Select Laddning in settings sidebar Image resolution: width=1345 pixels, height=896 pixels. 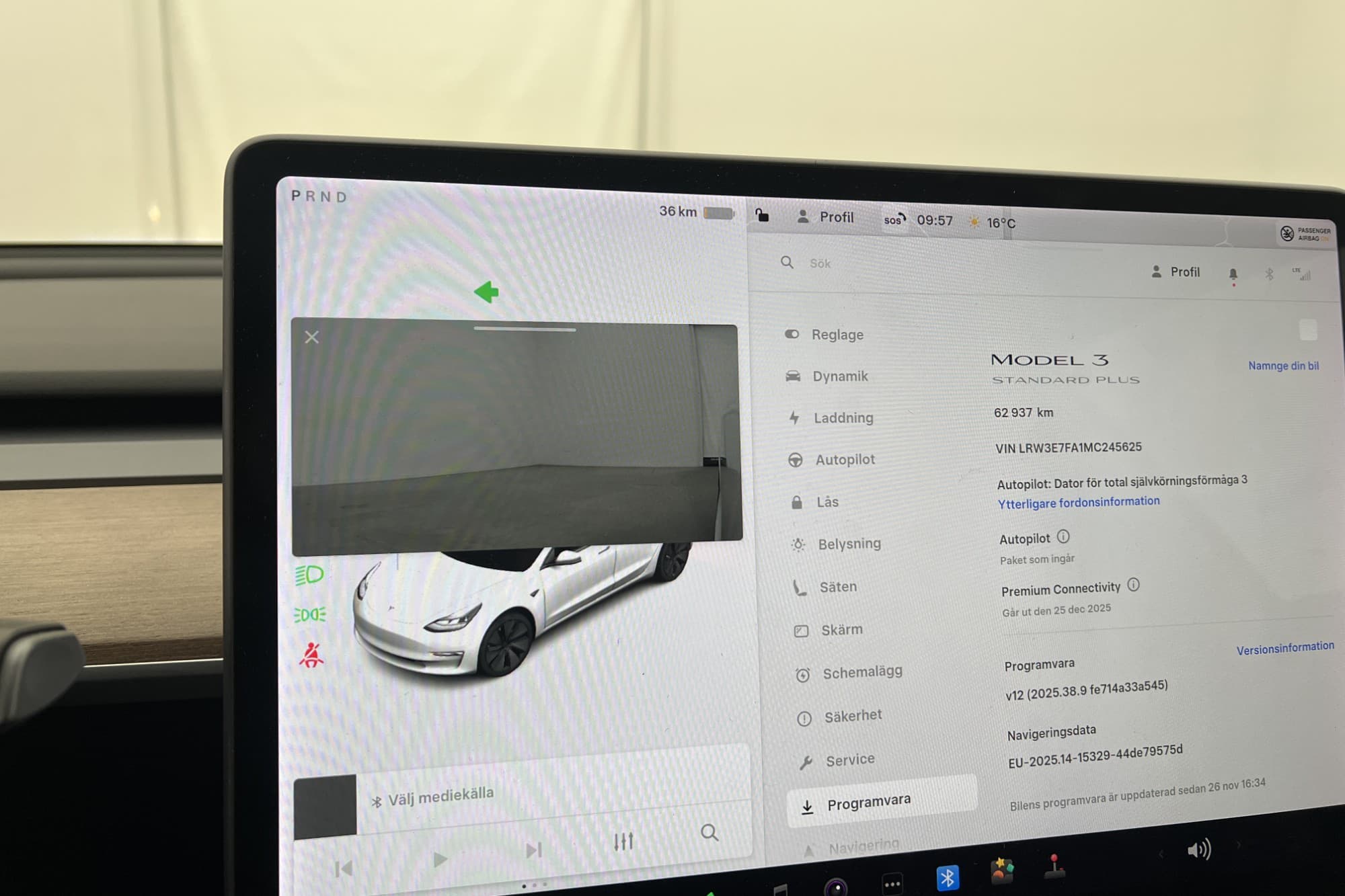[x=843, y=418]
